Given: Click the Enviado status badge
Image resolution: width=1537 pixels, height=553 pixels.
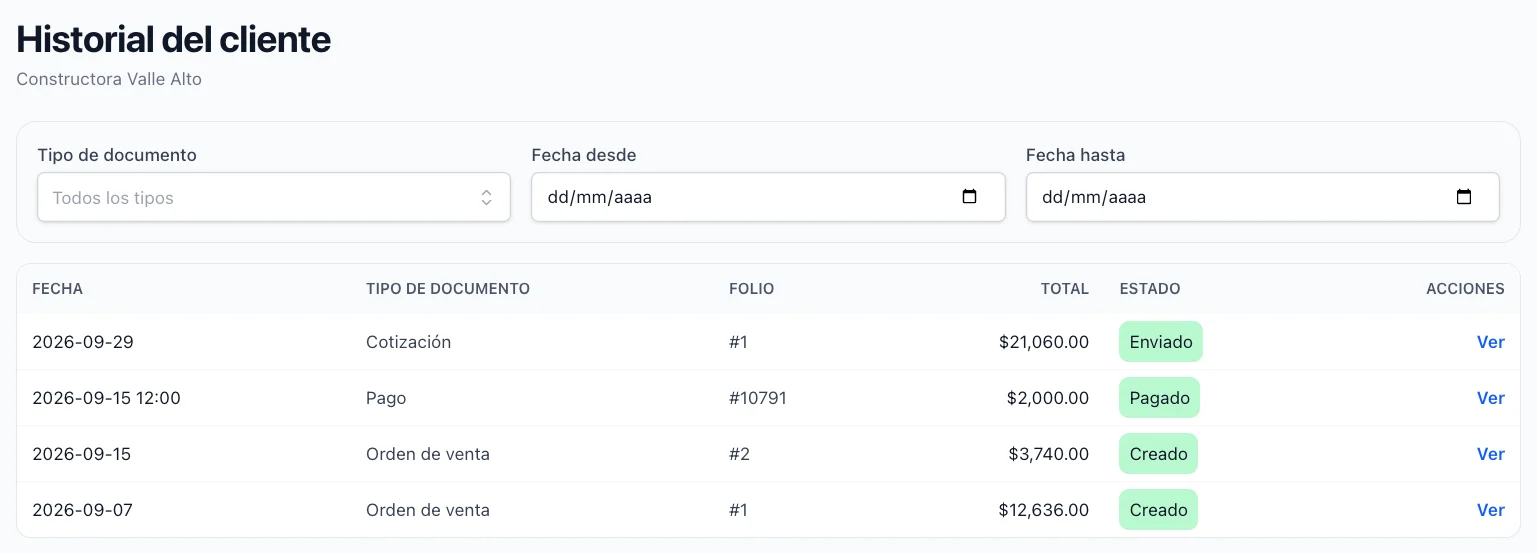Looking at the screenshot, I should (x=1161, y=342).
